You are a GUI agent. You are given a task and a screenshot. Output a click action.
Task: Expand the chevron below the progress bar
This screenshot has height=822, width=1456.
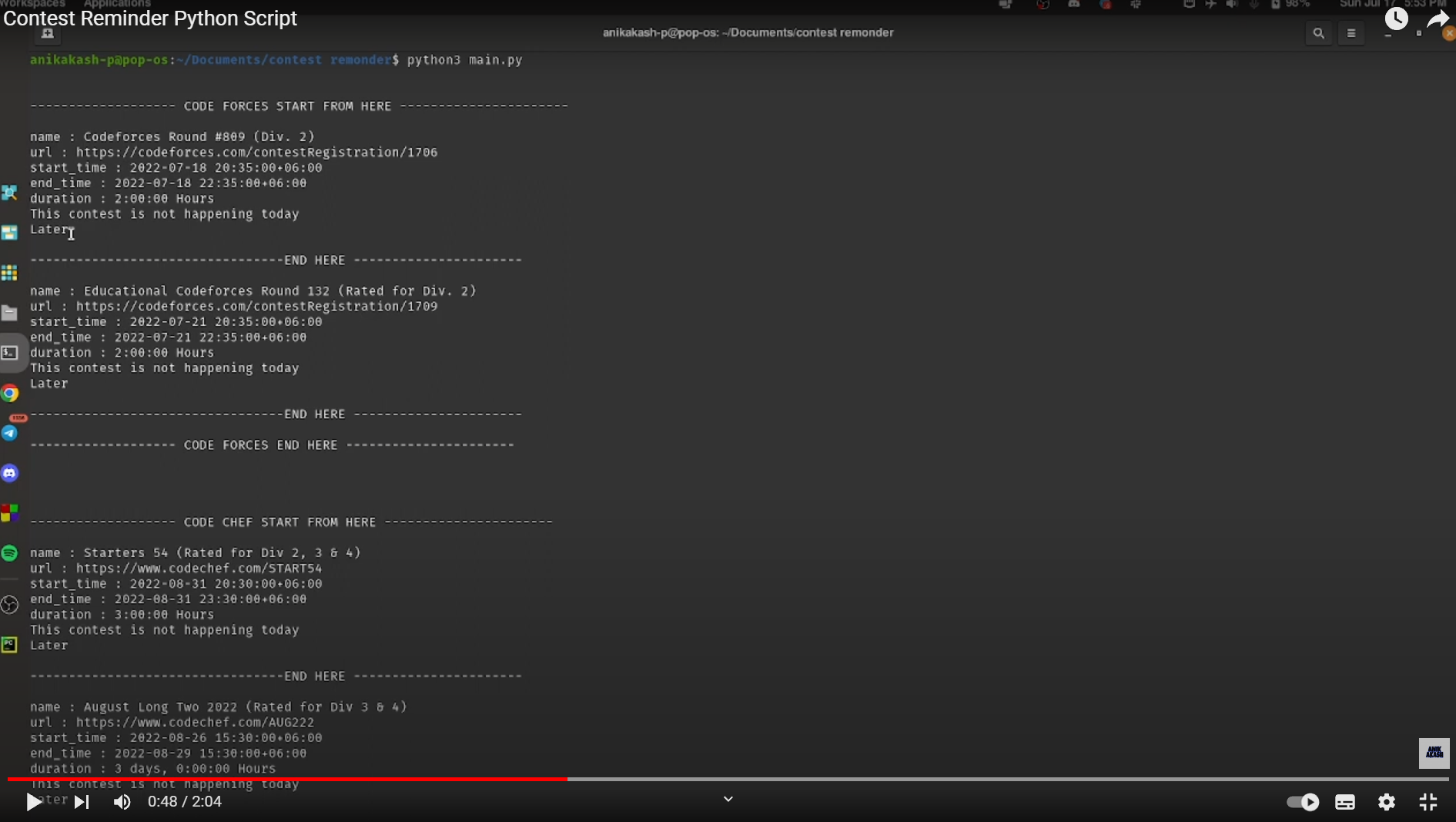pos(728,799)
